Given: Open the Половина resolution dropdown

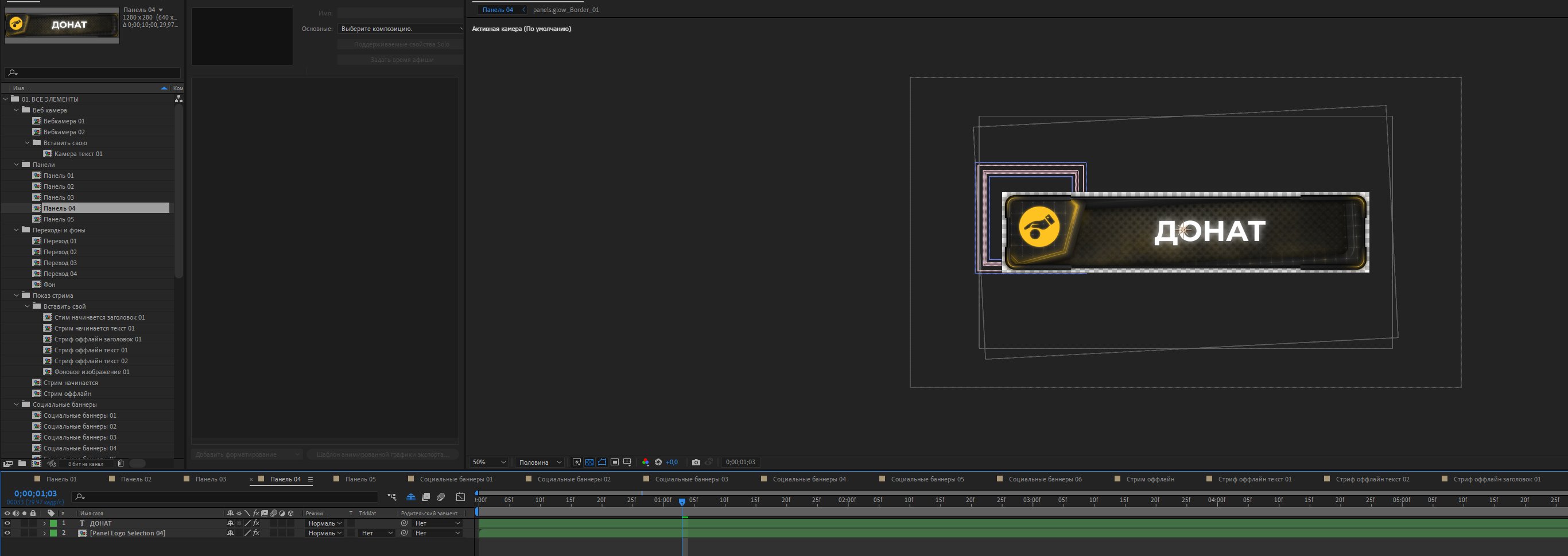Looking at the screenshot, I should pyautogui.click(x=540, y=462).
